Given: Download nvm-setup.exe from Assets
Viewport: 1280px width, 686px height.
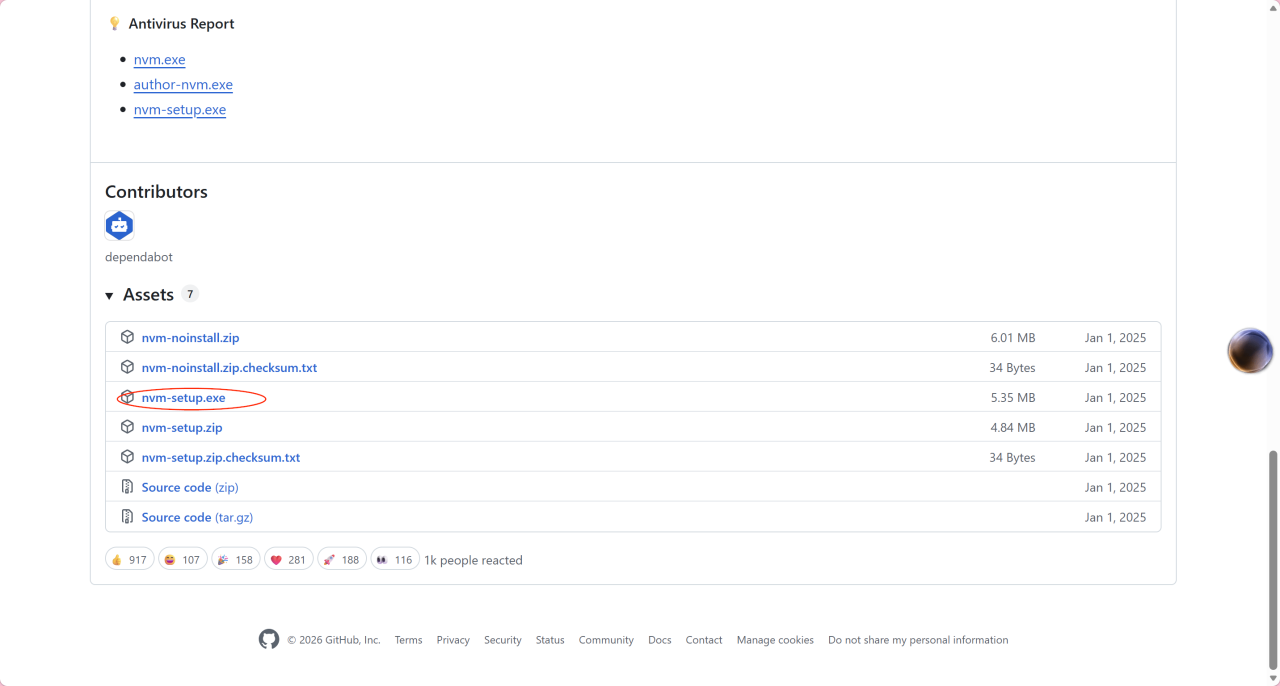Looking at the screenshot, I should click(183, 398).
